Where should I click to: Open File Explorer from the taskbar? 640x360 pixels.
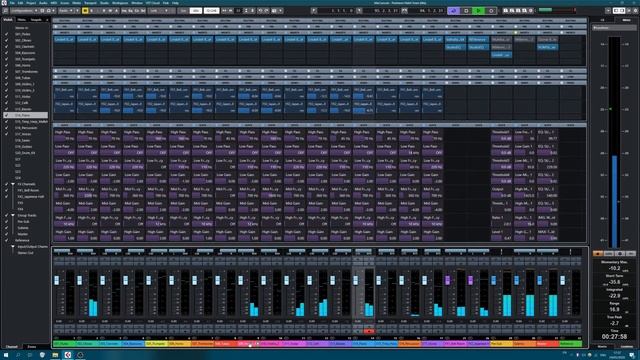pos(55,355)
